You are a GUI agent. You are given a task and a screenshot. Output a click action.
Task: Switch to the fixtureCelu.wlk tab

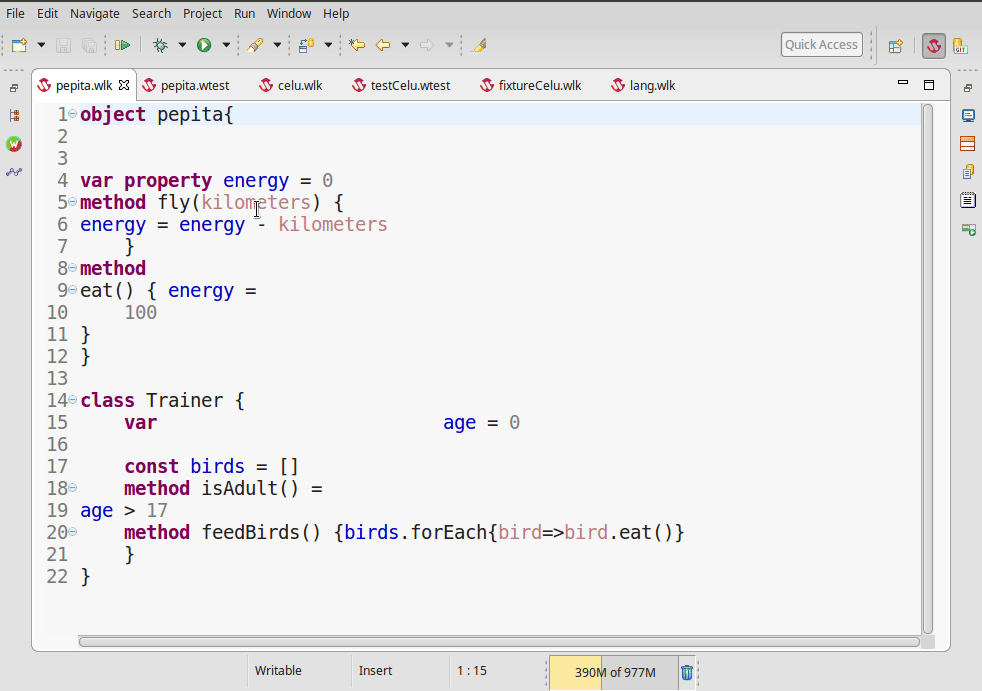click(539, 86)
